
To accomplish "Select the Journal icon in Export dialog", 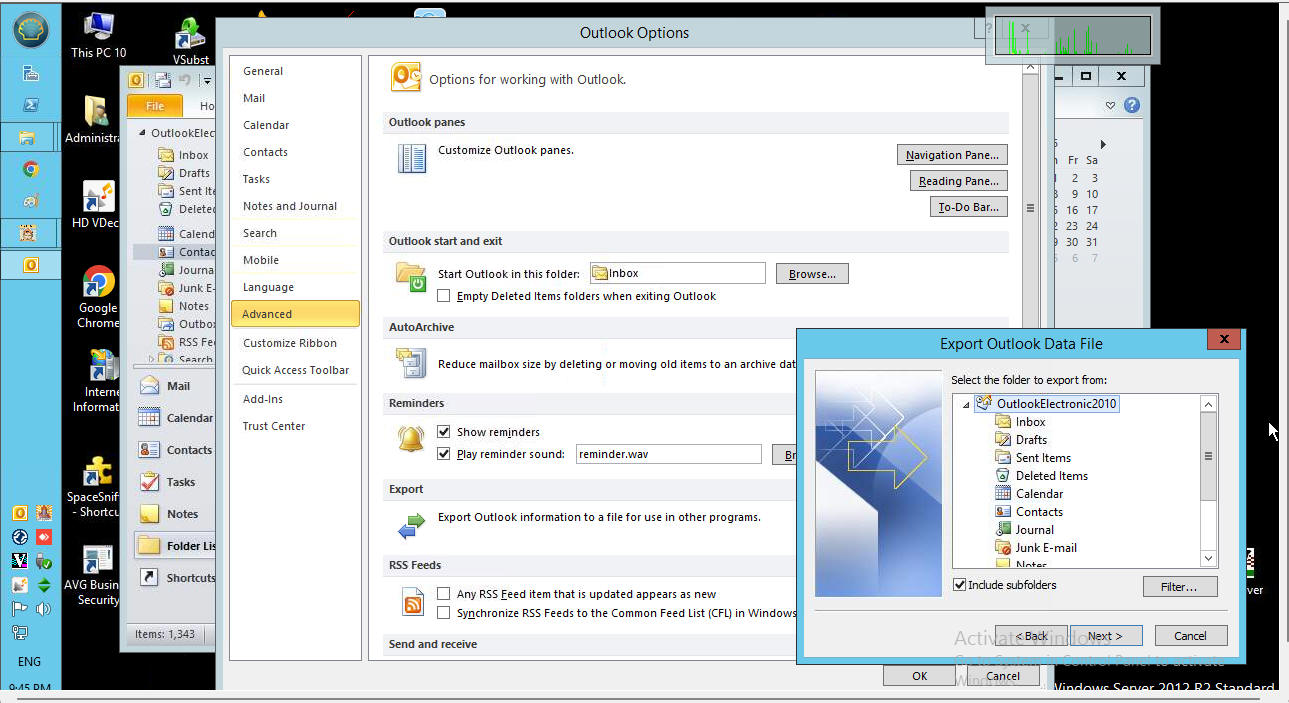I will 1003,530.
